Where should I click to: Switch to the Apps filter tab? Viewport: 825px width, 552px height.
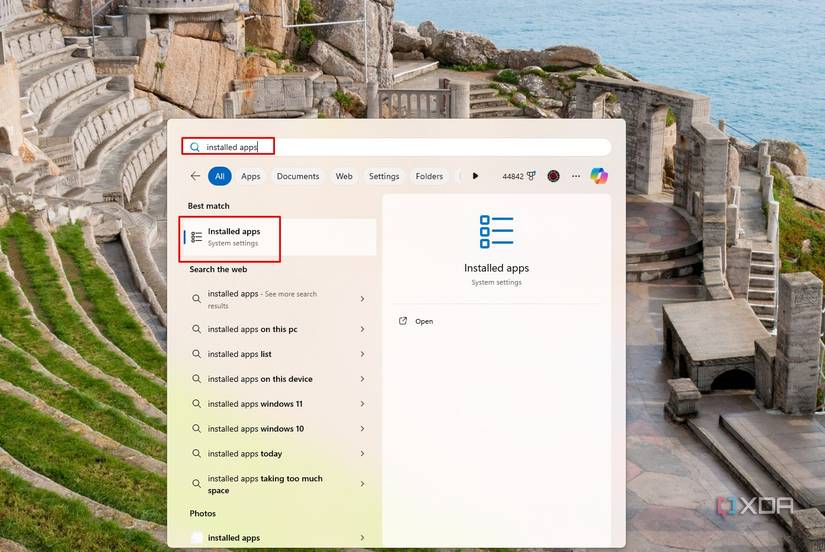(250, 176)
